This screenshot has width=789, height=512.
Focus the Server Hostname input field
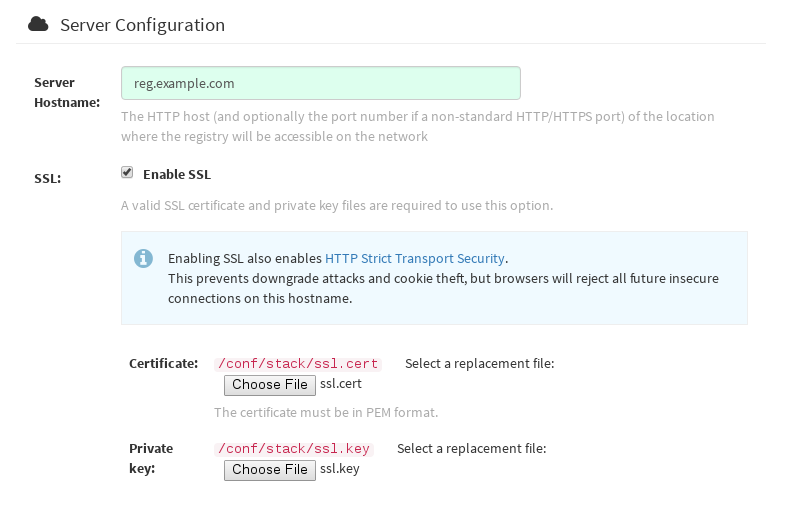point(320,83)
